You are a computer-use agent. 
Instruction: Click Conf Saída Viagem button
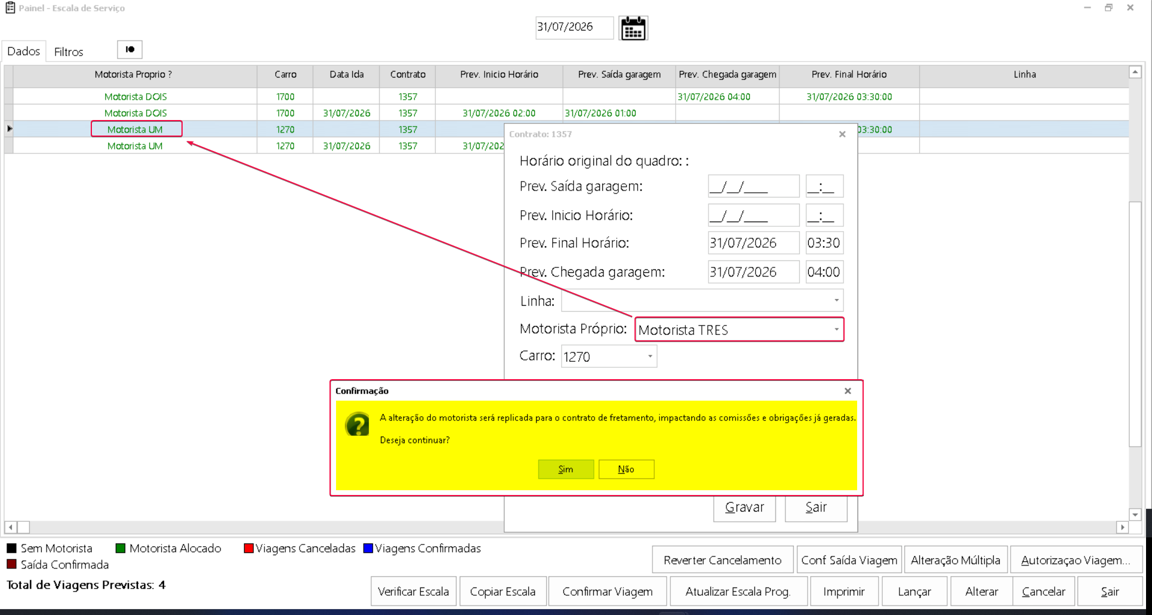(x=849, y=560)
